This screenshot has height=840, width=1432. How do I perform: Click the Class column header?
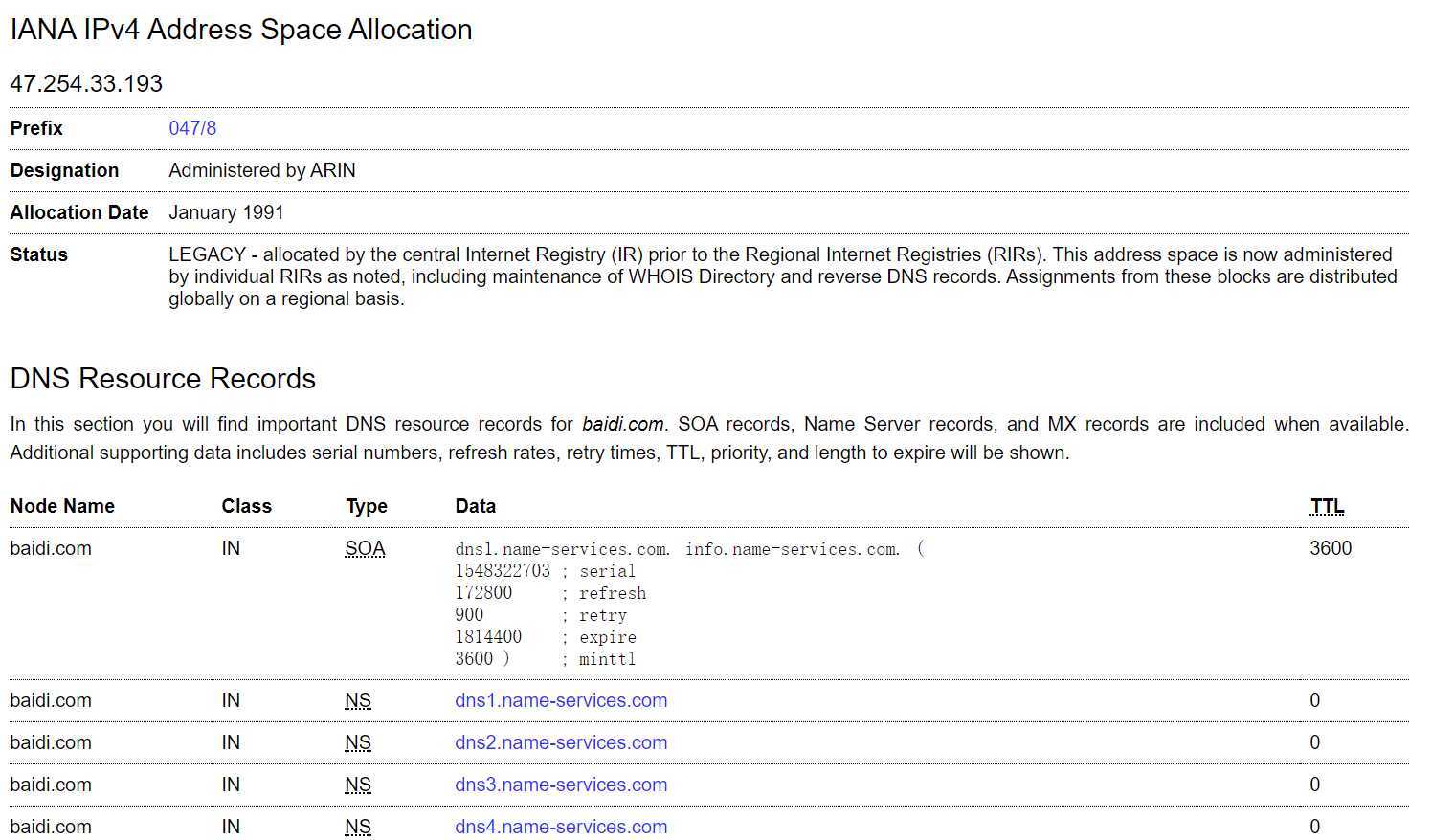pos(246,507)
